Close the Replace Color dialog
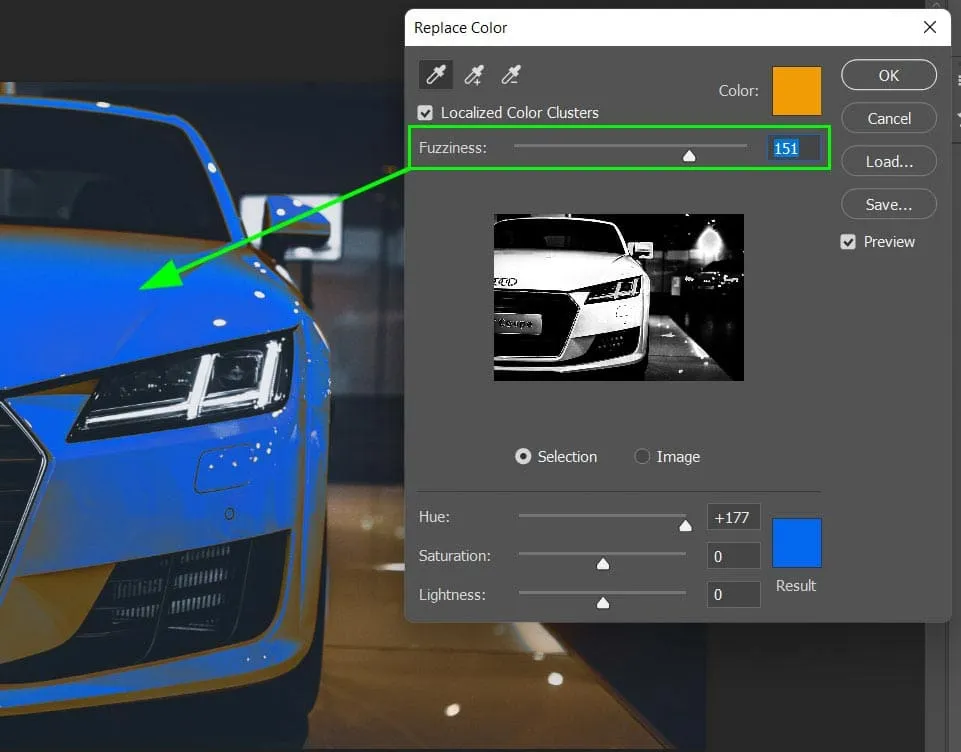 930,28
